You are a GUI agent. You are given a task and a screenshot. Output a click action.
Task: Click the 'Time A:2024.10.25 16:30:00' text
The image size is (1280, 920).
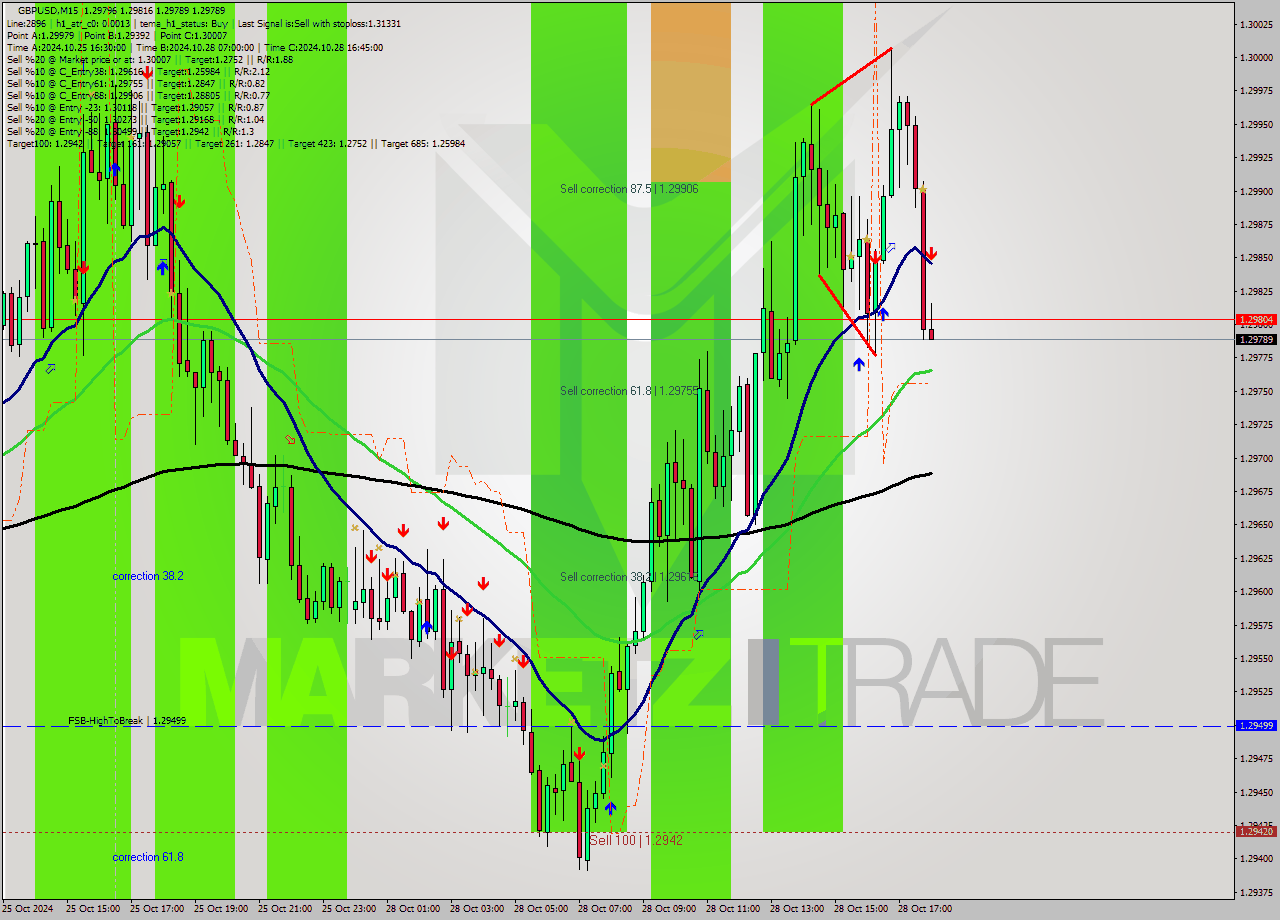coord(66,47)
